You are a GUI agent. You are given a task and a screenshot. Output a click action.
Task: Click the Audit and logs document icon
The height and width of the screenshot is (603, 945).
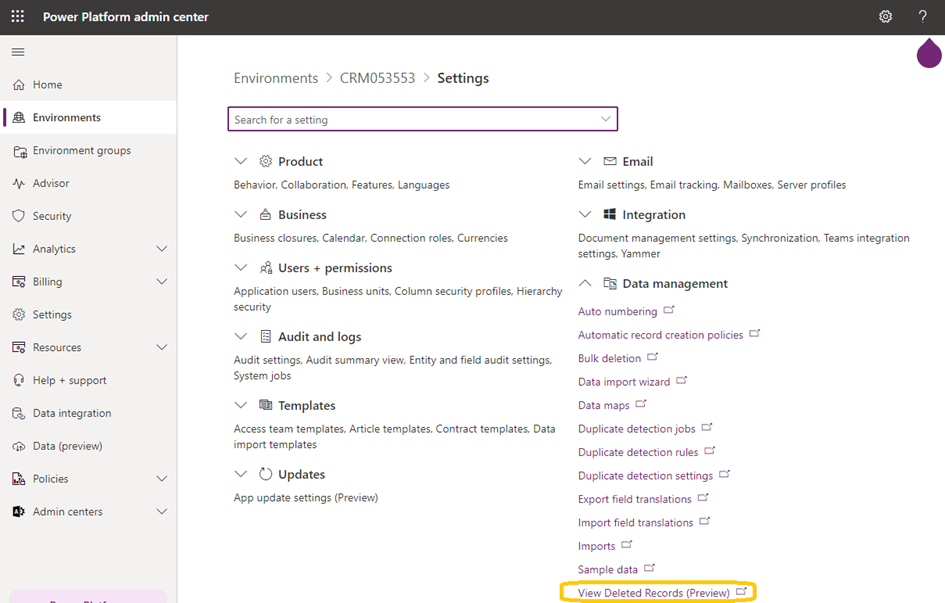click(265, 336)
